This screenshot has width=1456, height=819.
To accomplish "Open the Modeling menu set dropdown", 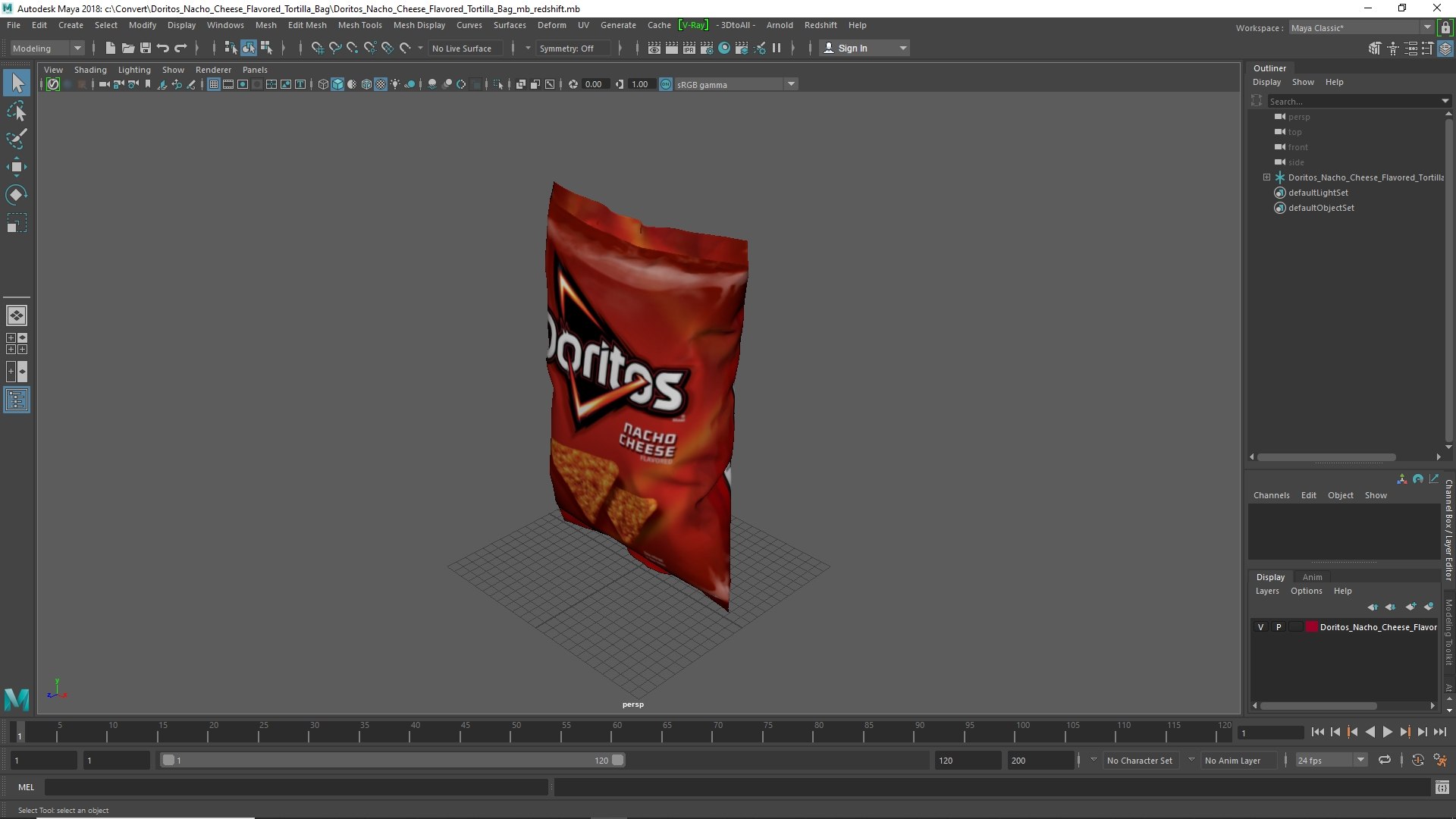I will tap(47, 48).
